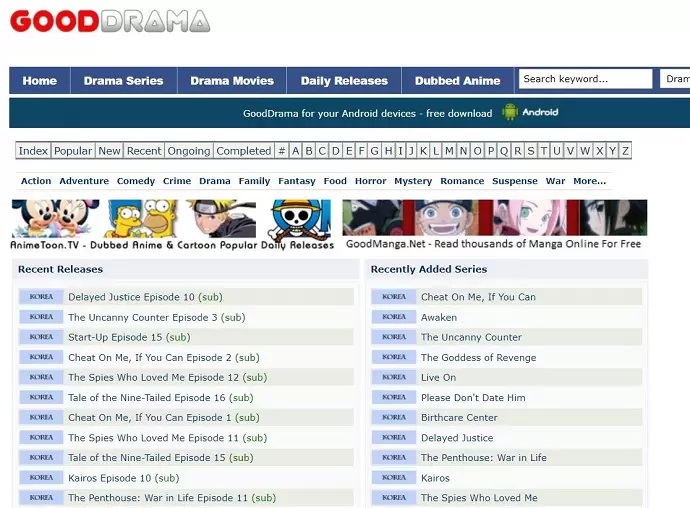Click the KOREA badge beside Live On
This screenshot has width=690, height=508.
[394, 377]
